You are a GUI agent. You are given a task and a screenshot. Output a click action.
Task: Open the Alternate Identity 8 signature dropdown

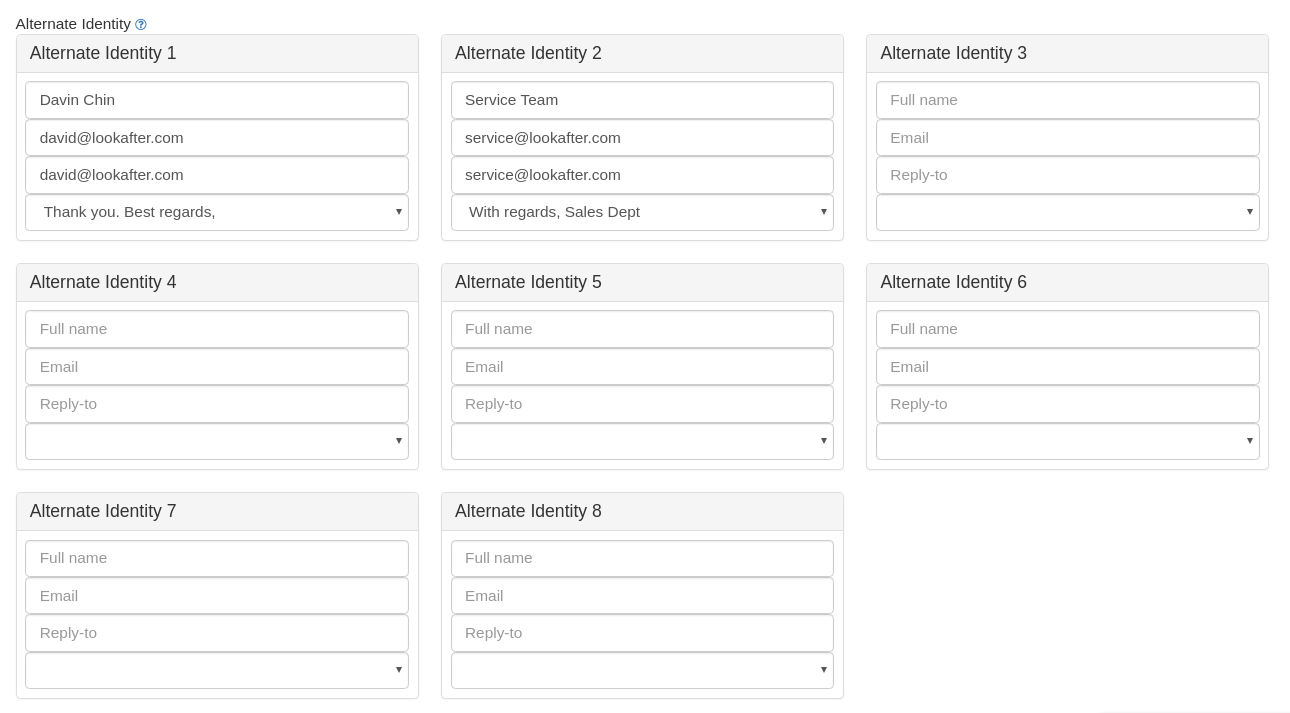tap(642, 670)
